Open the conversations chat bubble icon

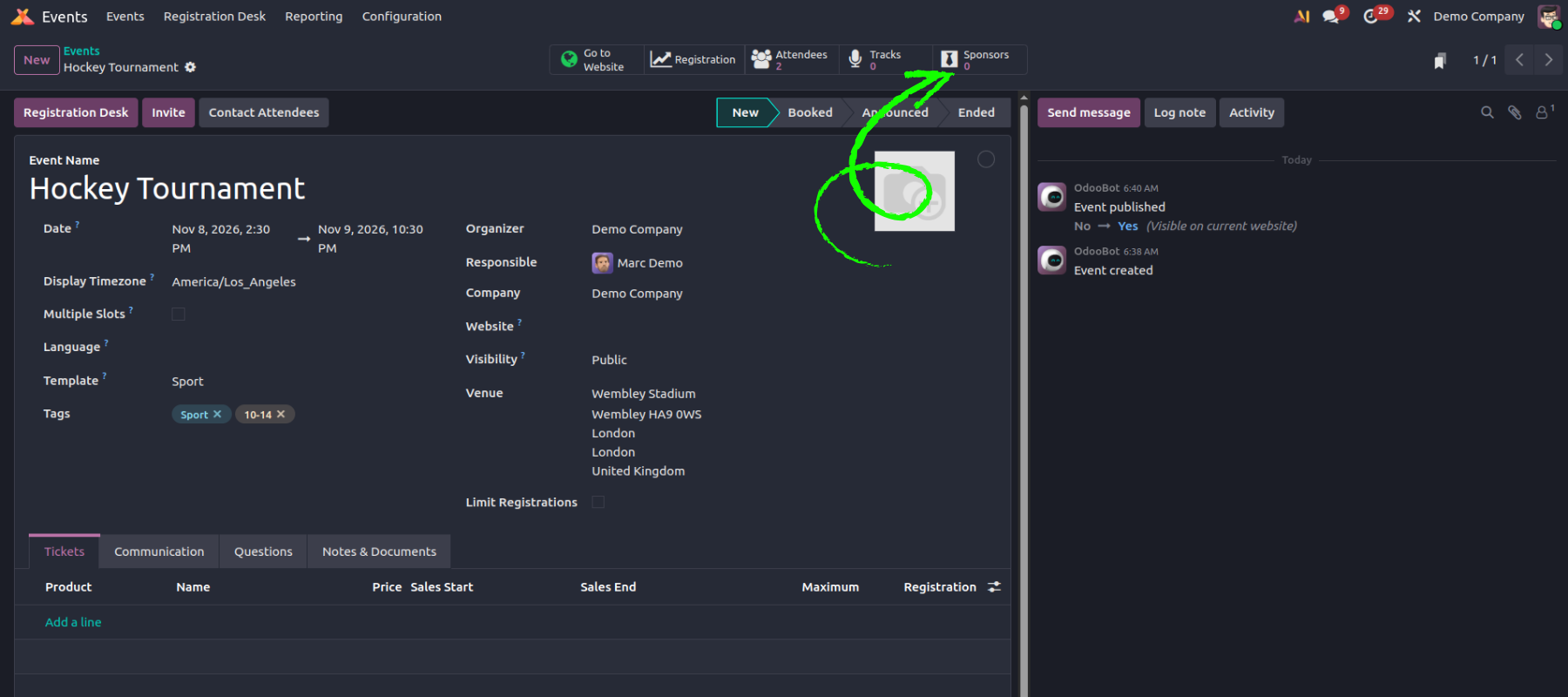[1331, 17]
